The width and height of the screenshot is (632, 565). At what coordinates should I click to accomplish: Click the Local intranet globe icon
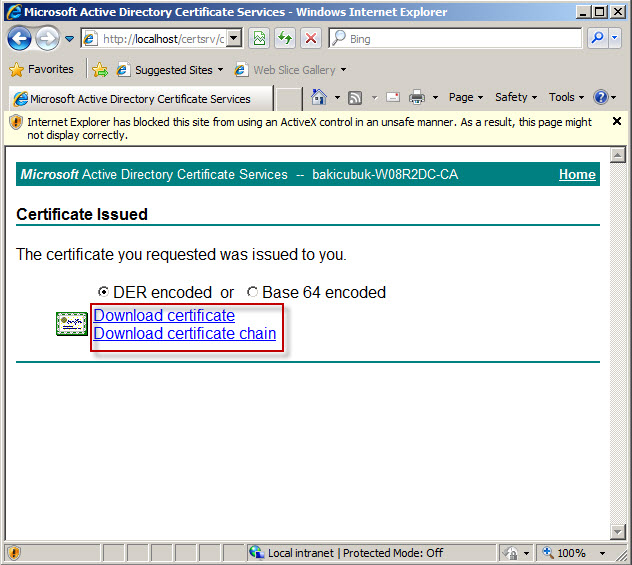point(256,553)
